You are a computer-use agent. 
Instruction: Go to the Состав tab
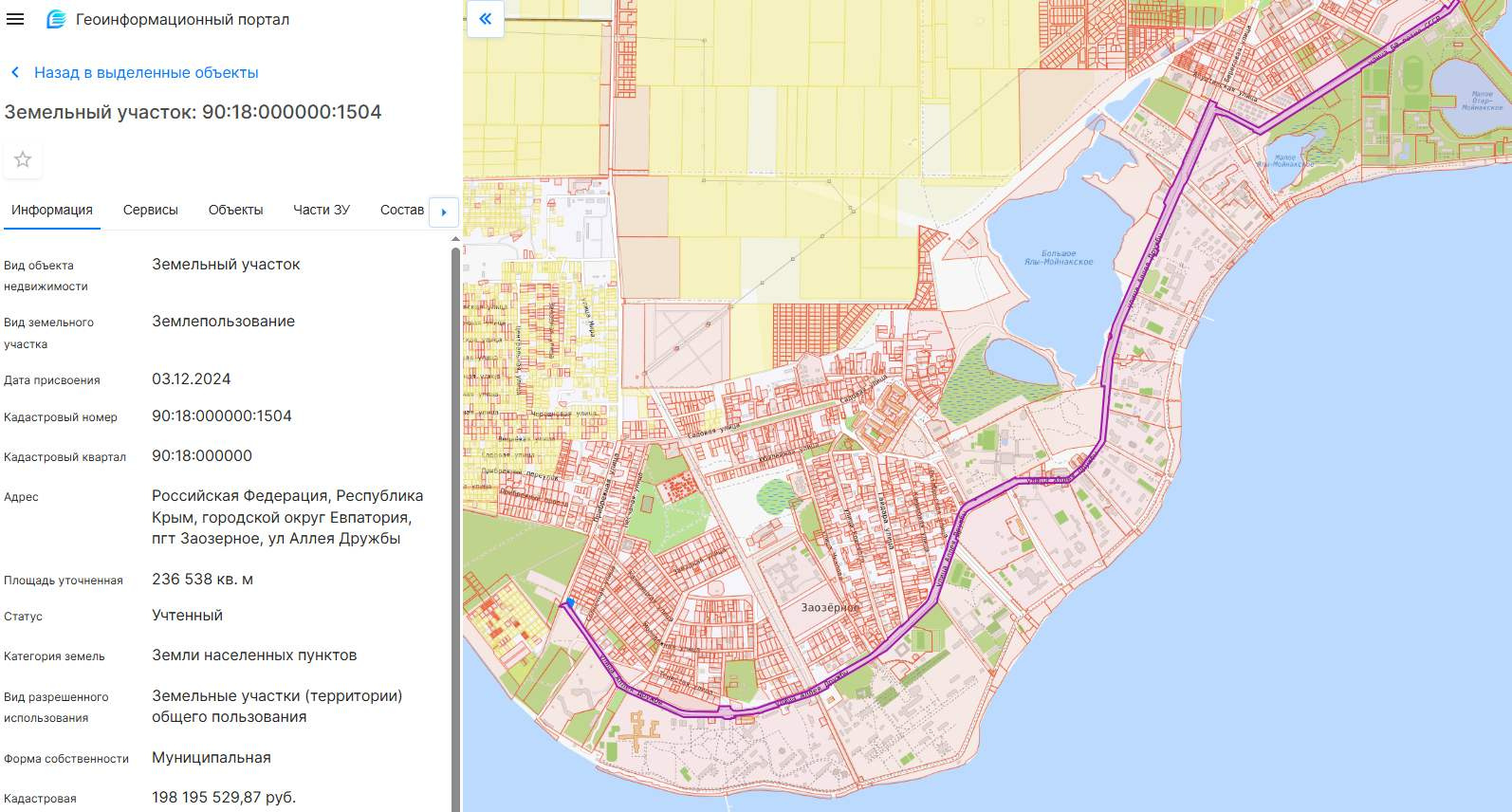coord(401,210)
